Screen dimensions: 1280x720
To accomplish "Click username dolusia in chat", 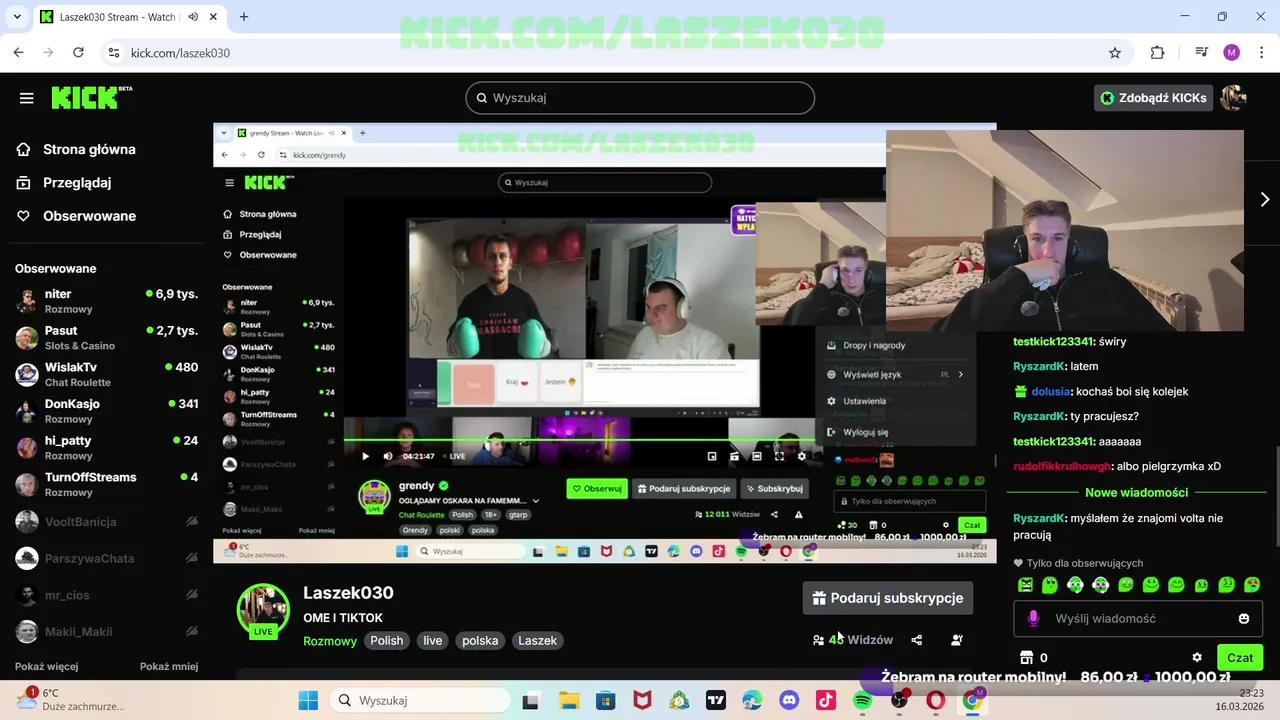I will [x=1050, y=391].
